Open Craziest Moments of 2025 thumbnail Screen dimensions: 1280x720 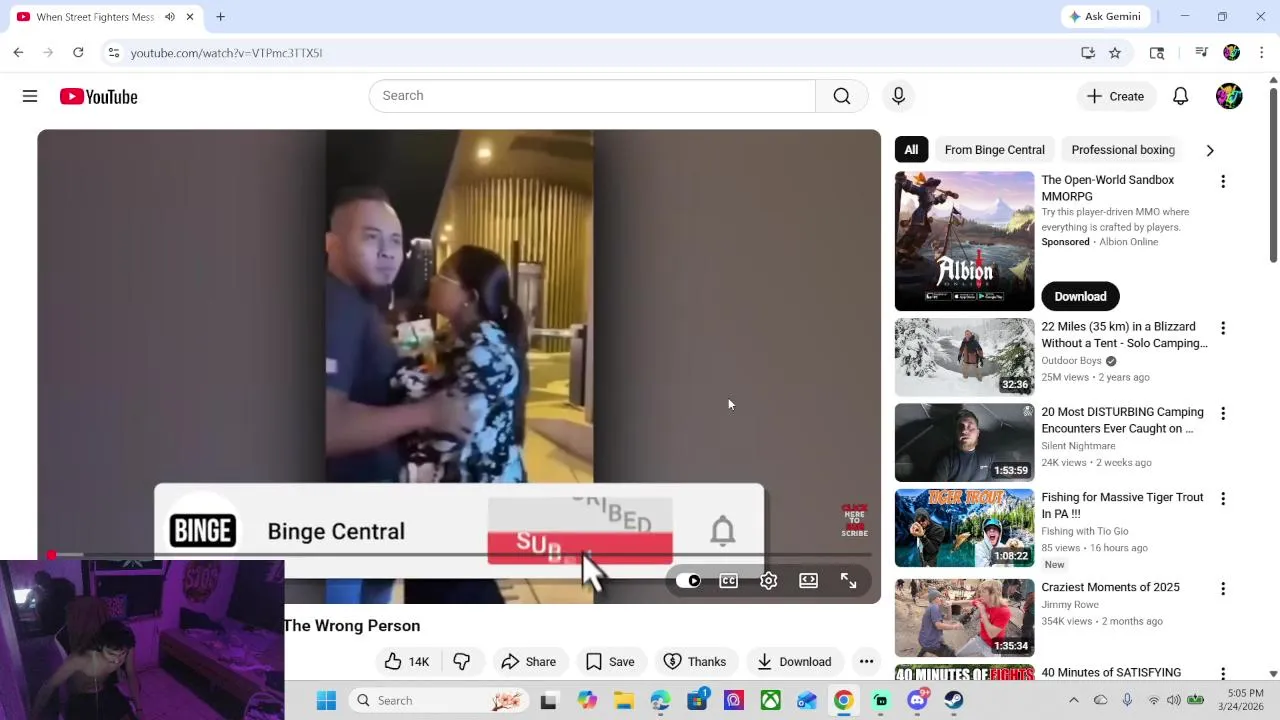pyautogui.click(x=964, y=617)
